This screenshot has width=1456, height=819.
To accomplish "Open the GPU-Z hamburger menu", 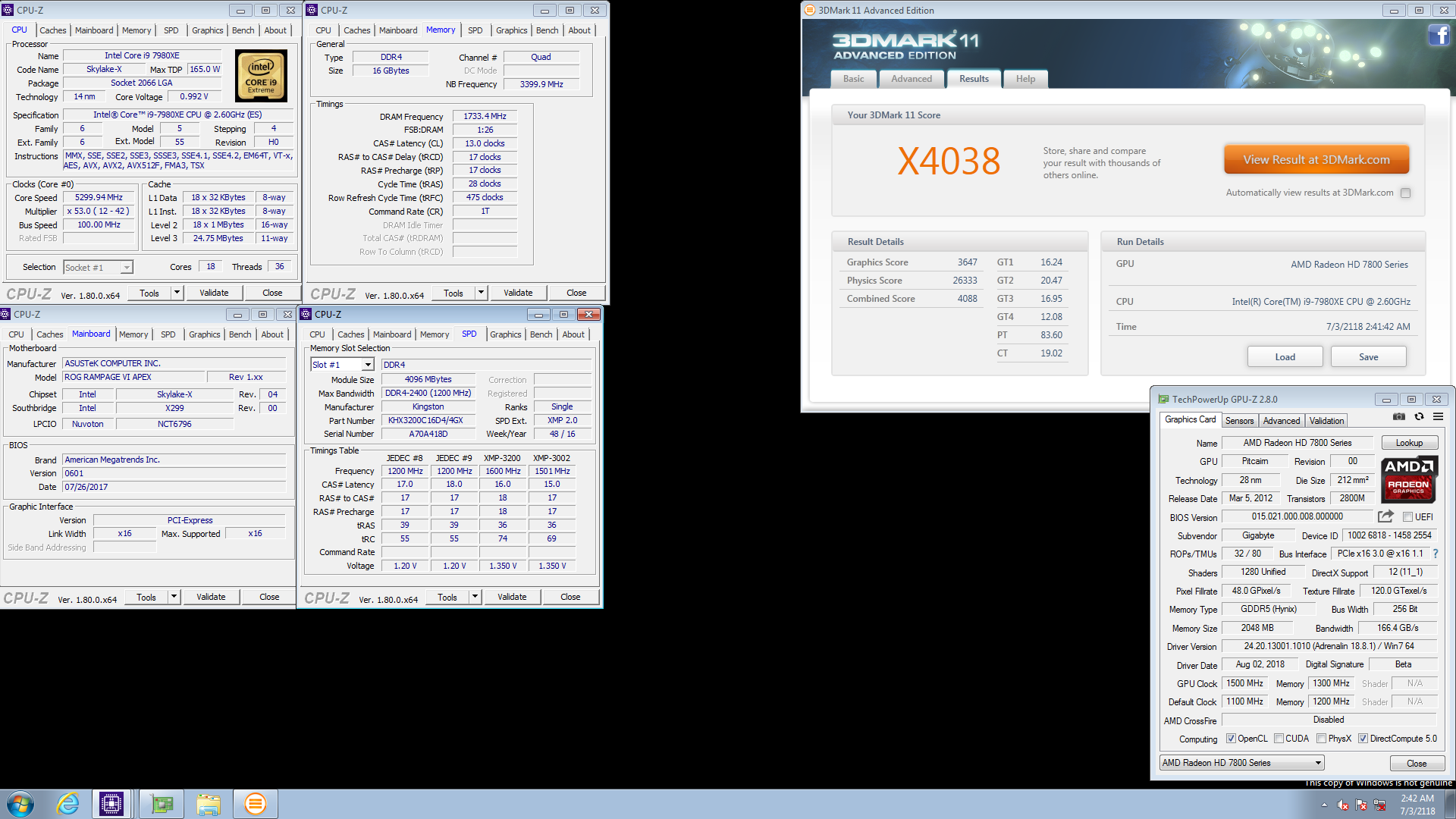I will tap(1438, 416).
